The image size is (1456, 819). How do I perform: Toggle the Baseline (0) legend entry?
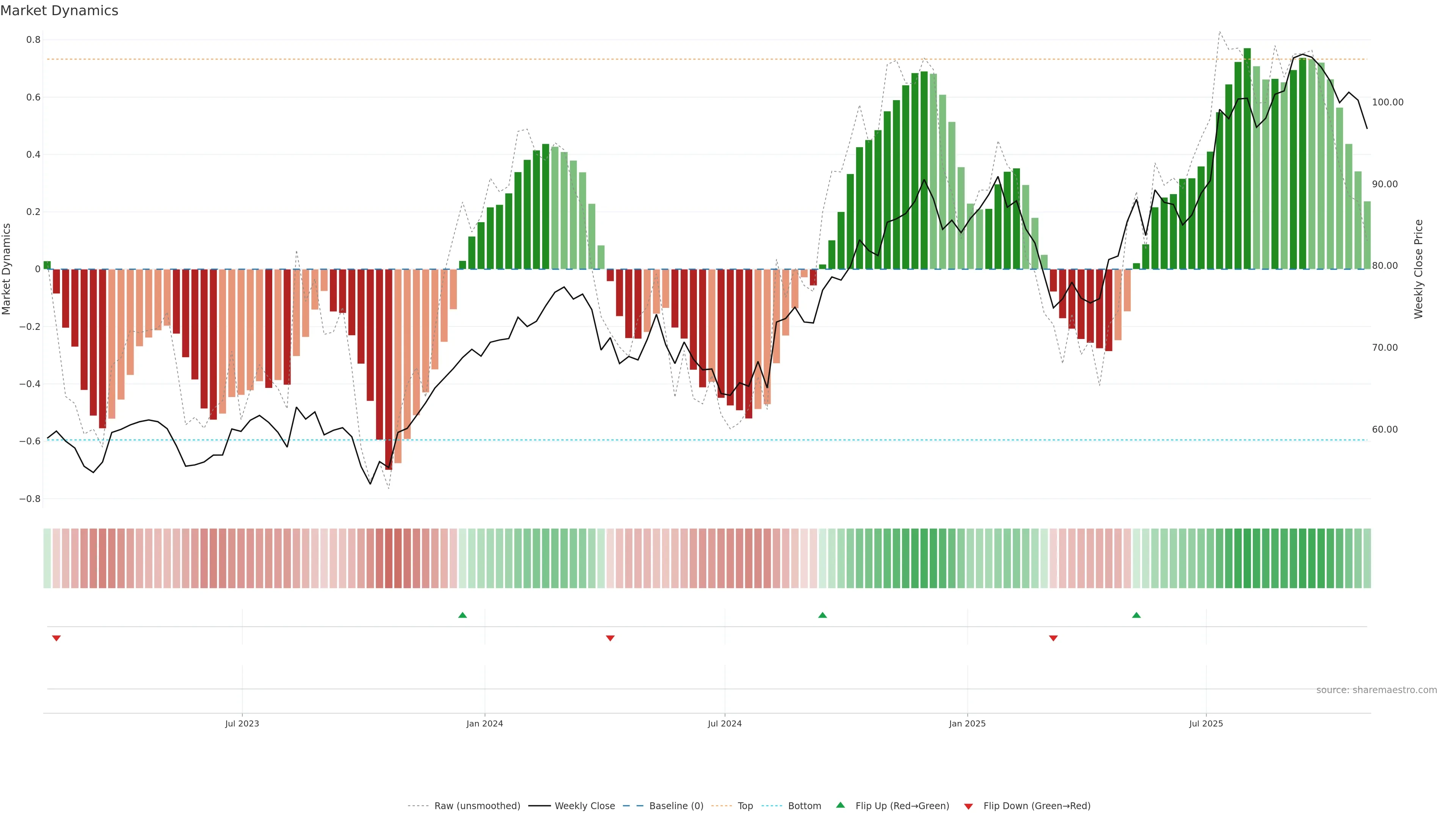tap(676, 805)
